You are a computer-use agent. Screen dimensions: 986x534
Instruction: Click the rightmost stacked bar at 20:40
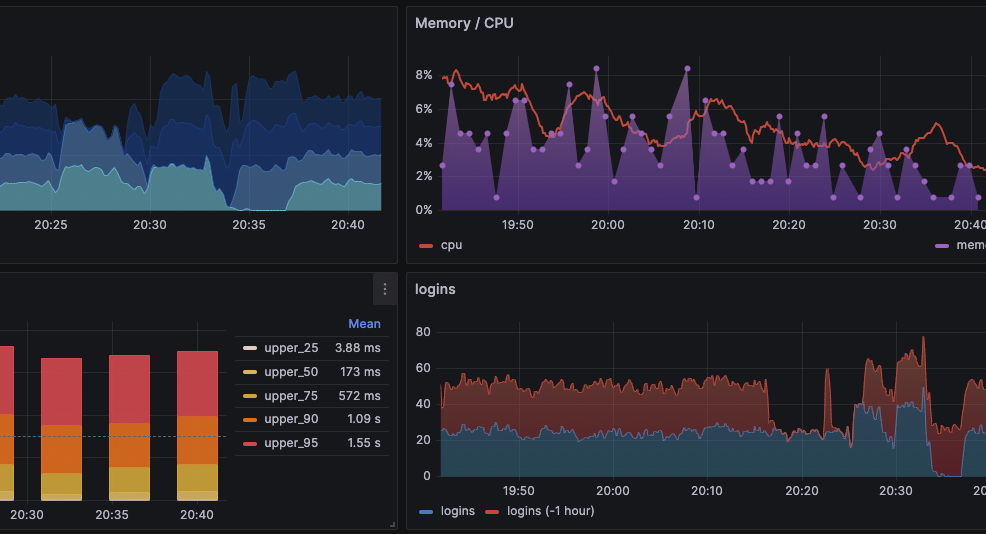coord(197,425)
